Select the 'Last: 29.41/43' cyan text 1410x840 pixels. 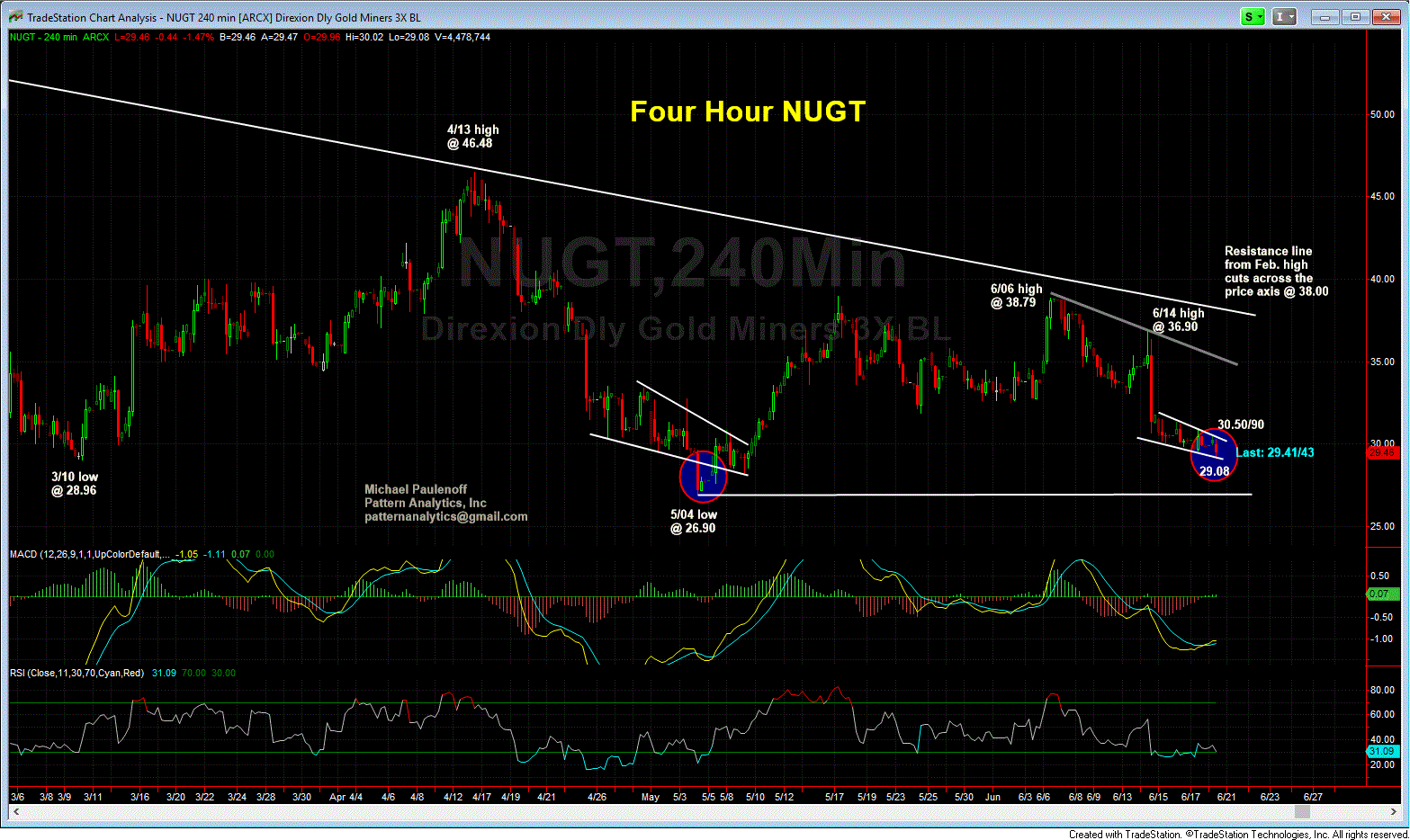point(1274,452)
